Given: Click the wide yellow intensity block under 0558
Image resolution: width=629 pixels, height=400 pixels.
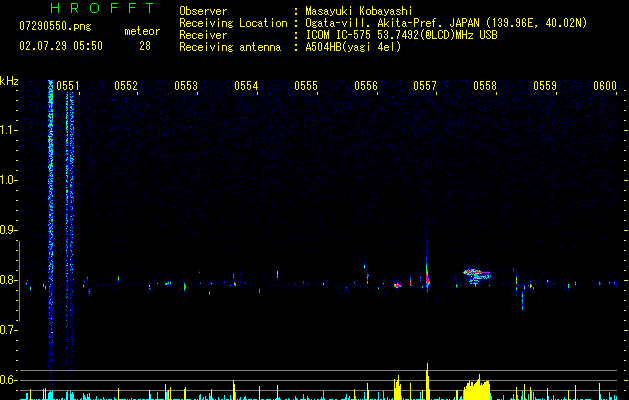Looking at the screenshot, I should [477, 388].
